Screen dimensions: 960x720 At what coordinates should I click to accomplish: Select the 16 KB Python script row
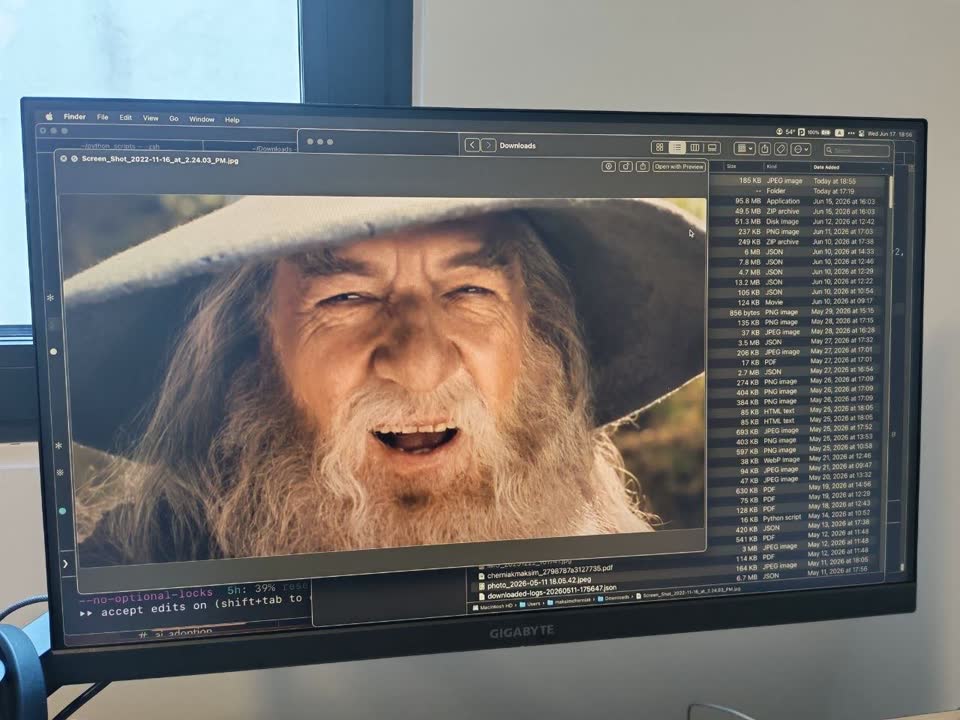[796, 518]
